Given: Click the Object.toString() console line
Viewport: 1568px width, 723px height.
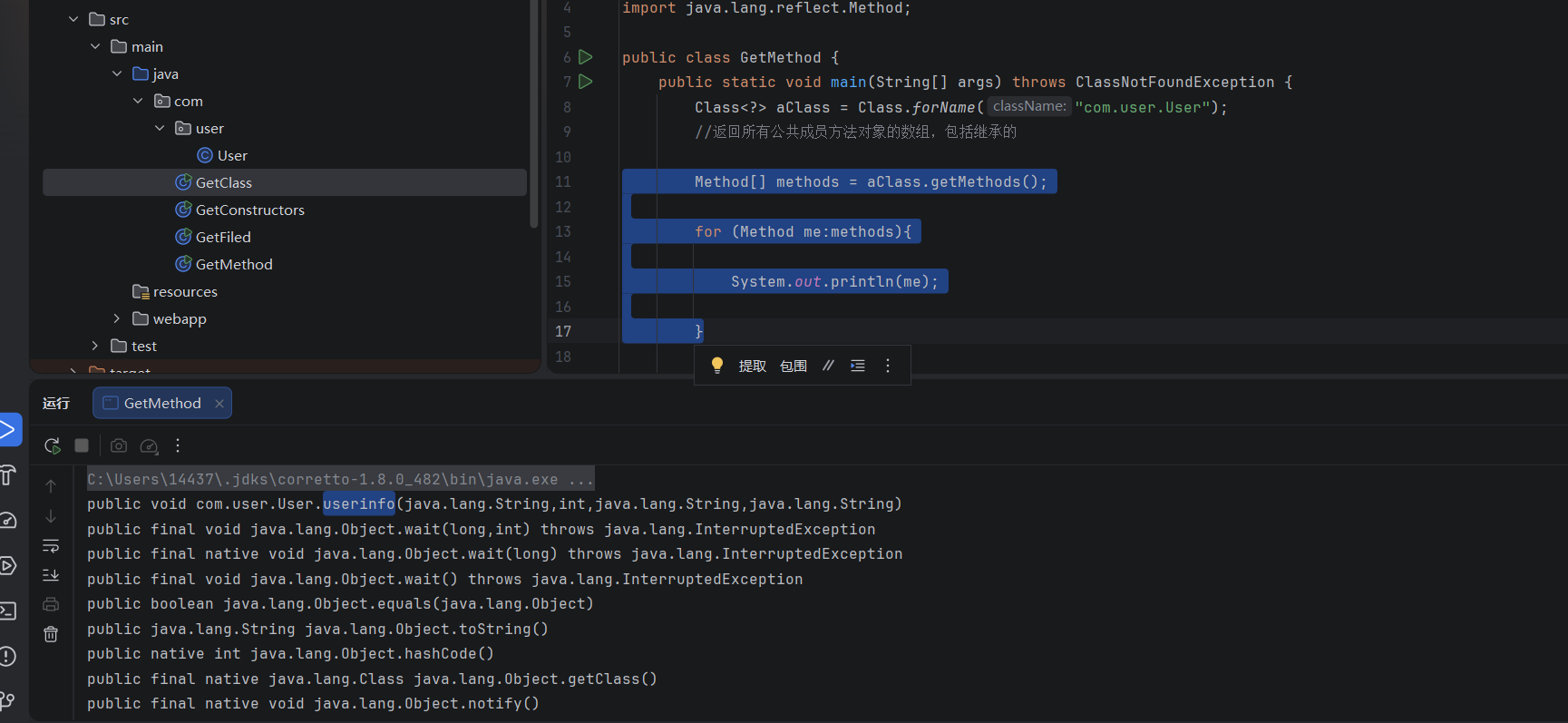Looking at the screenshot, I should tap(317, 629).
